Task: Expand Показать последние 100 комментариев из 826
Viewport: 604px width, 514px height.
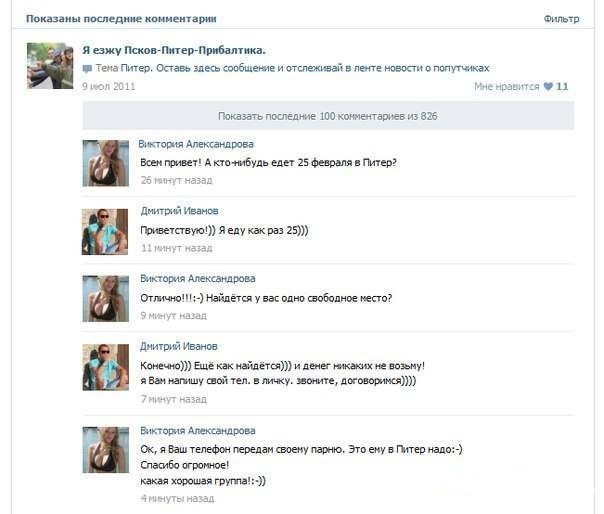Action: [328, 116]
